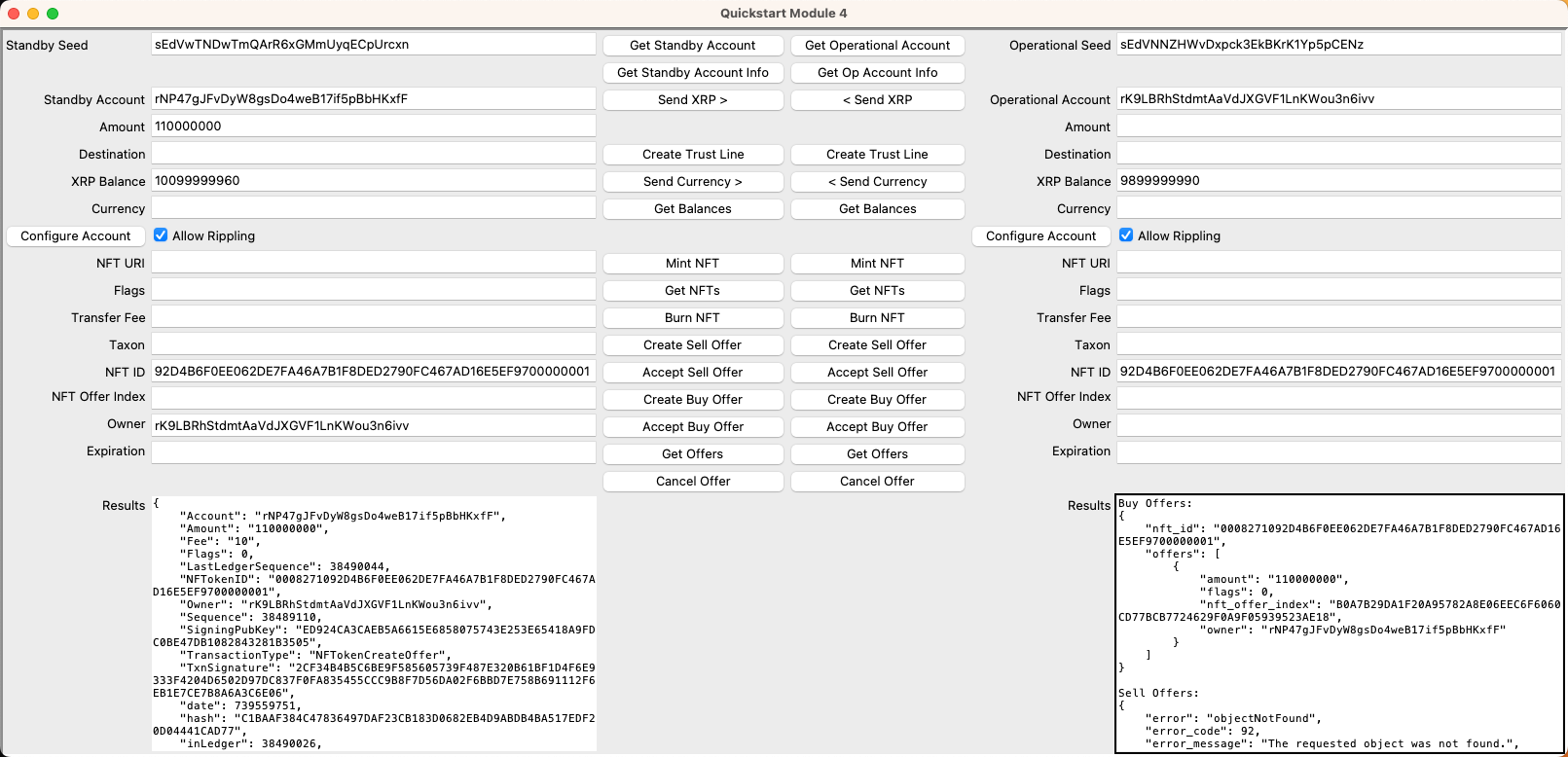Screen dimensions: 1568x757
Task: Send XRP from standby to operational
Action: pyautogui.click(x=692, y=100)
